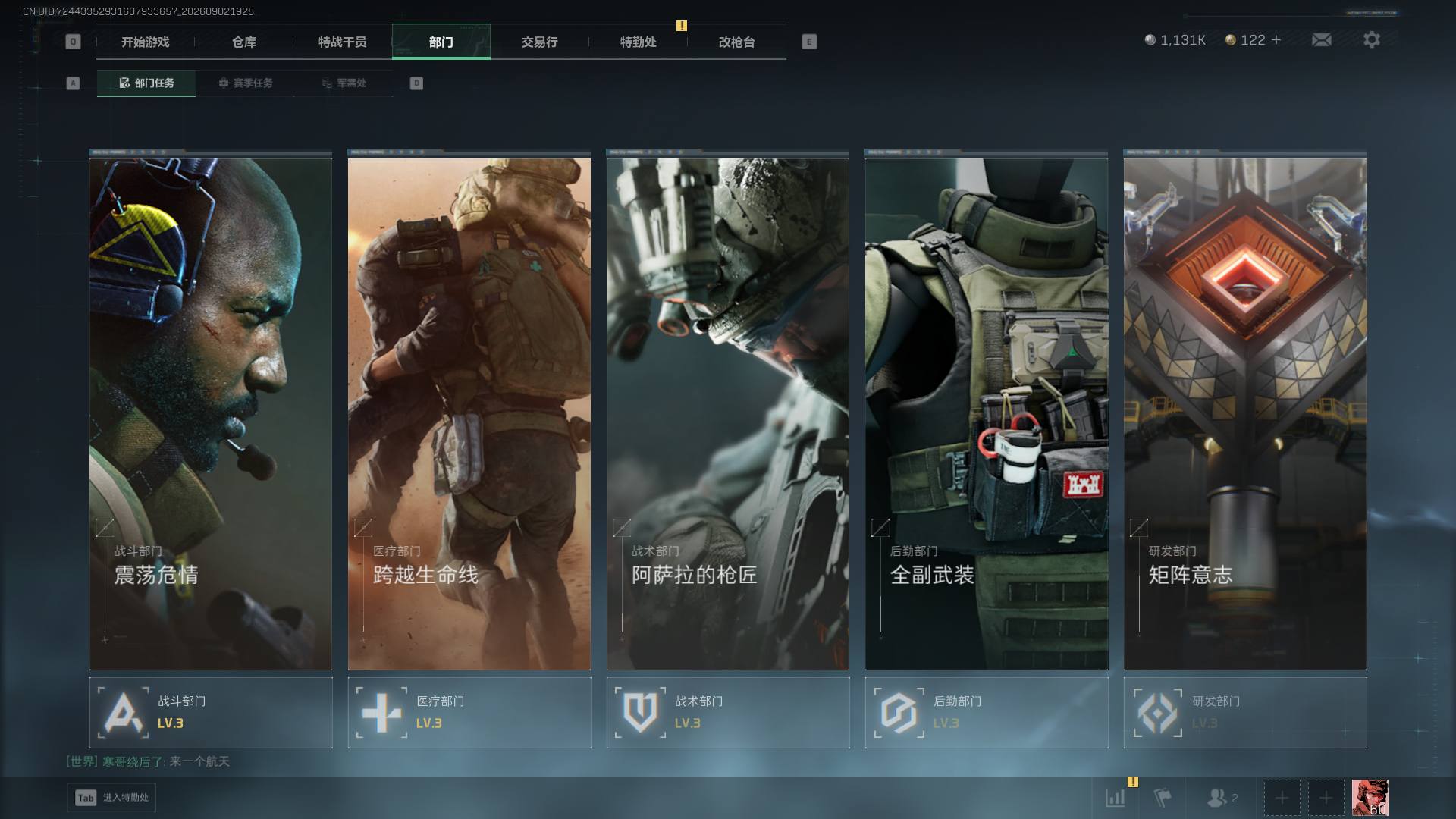Image resolution: width=1456 pixels, height=819 pixels.
Task: Click the 1,131K currency coin icon
Action: [1150, 39]
